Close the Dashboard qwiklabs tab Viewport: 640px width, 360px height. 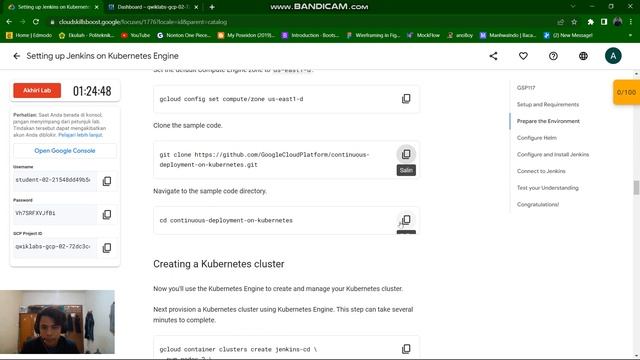coord(196,7)
